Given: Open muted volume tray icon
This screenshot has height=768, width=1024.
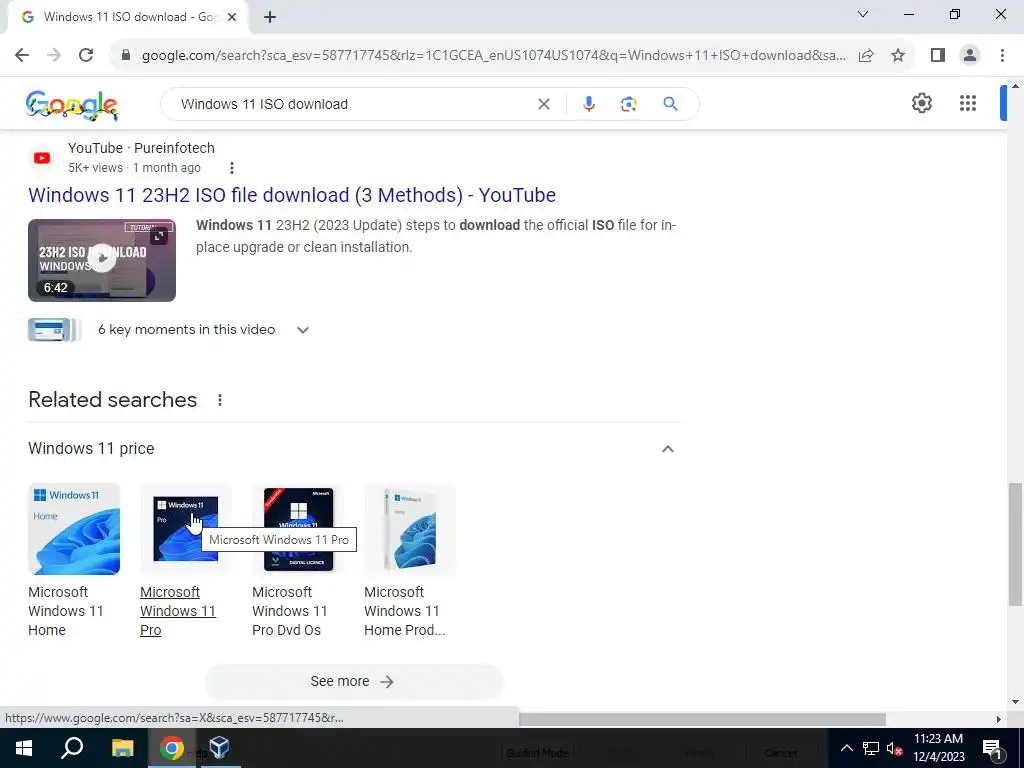Looking at the screenshot, I should click(894, 748).
